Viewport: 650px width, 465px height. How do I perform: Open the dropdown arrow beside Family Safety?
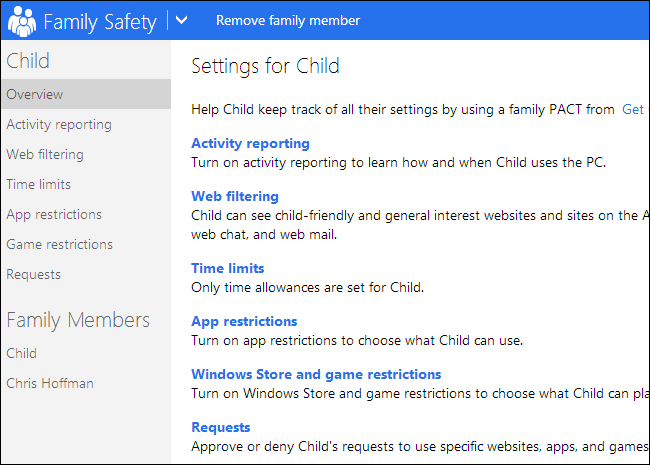click(x=181, y=20)
